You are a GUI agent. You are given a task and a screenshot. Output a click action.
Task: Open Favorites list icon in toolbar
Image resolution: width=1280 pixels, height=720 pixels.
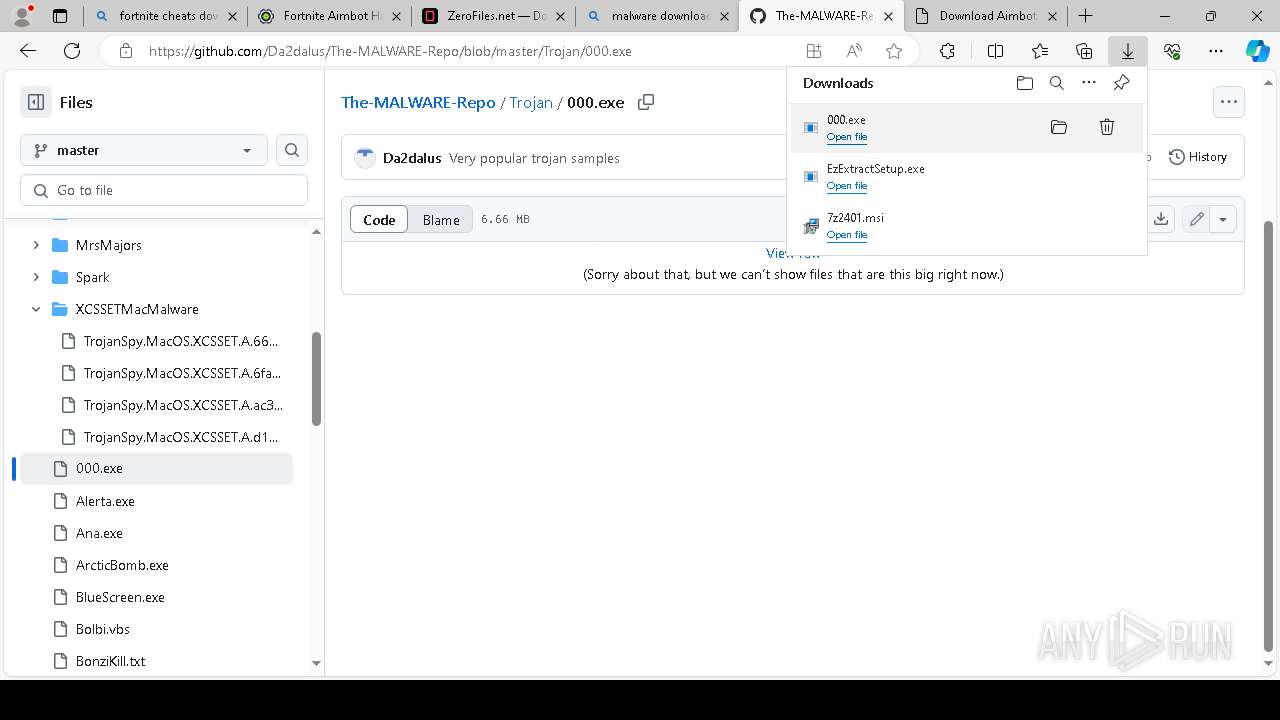(x=1040, y=51)
